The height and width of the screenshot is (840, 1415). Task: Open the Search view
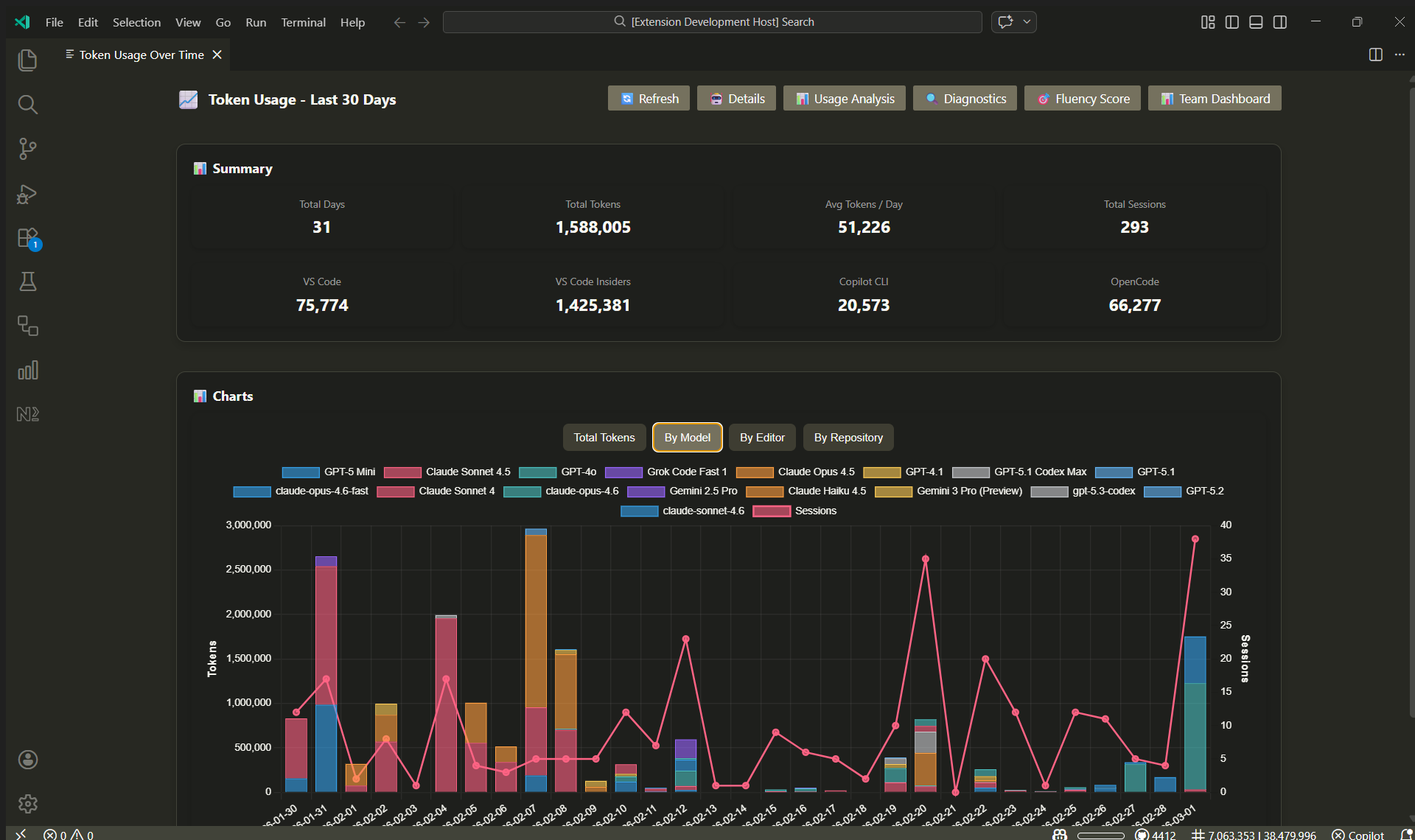pos(27,105)
